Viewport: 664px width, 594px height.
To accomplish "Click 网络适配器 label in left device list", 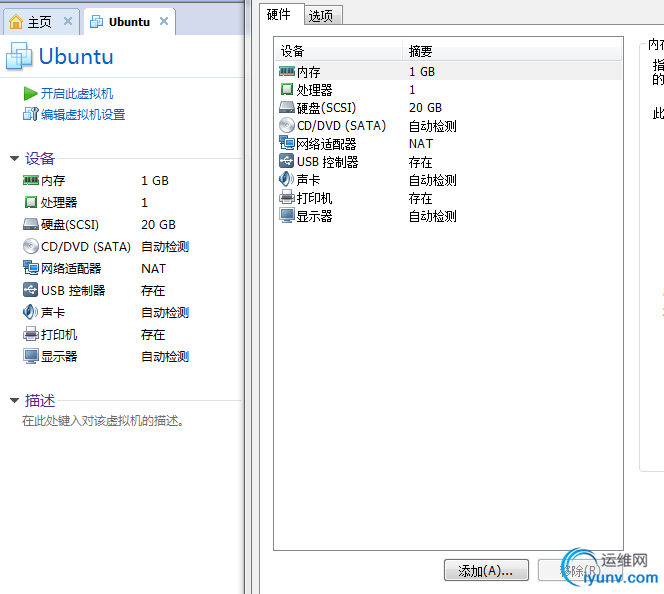I will pos(71,268).
